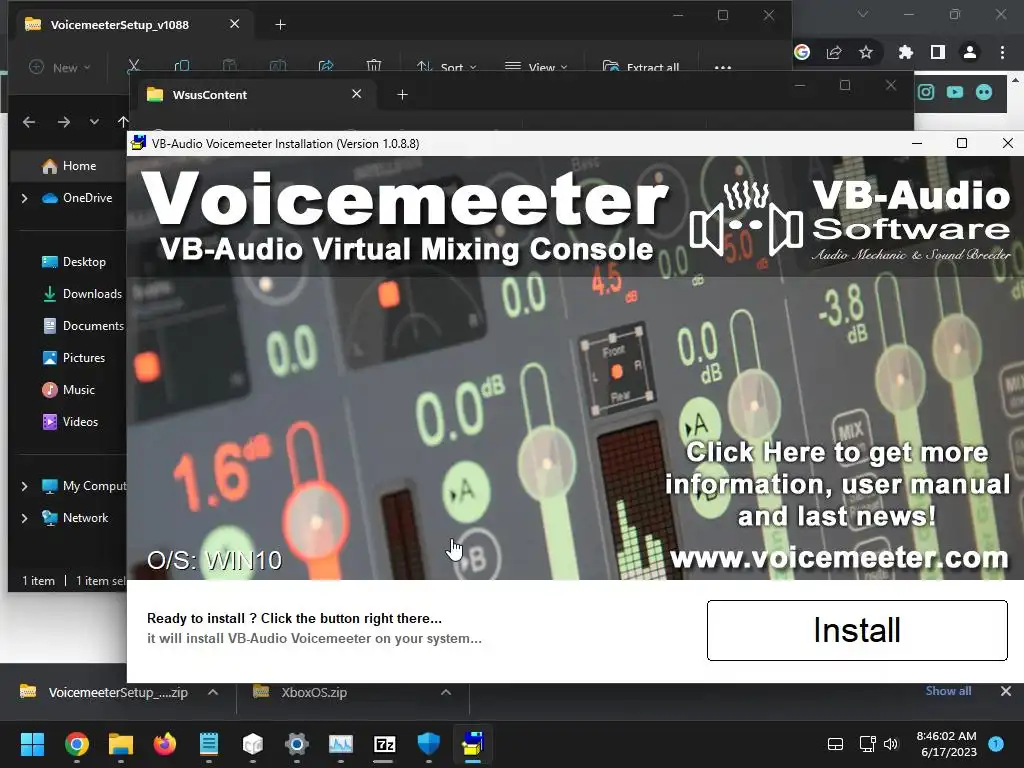The image size is (1024, 768).
Task: Click Extract all in Explorer toolbar
Action: pos(641,67)
